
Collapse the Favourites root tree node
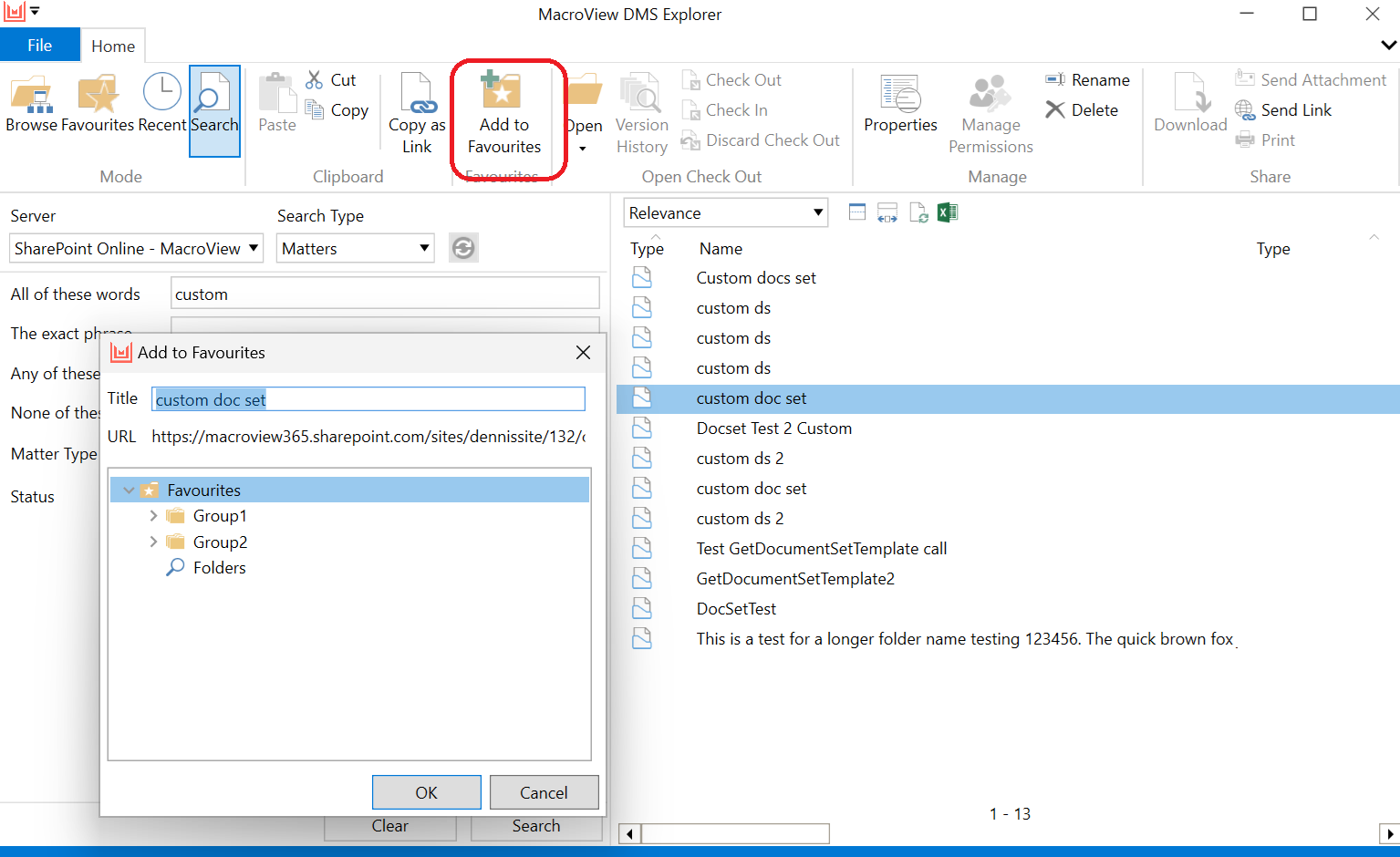pyautogui.click(x=129, y=490)
